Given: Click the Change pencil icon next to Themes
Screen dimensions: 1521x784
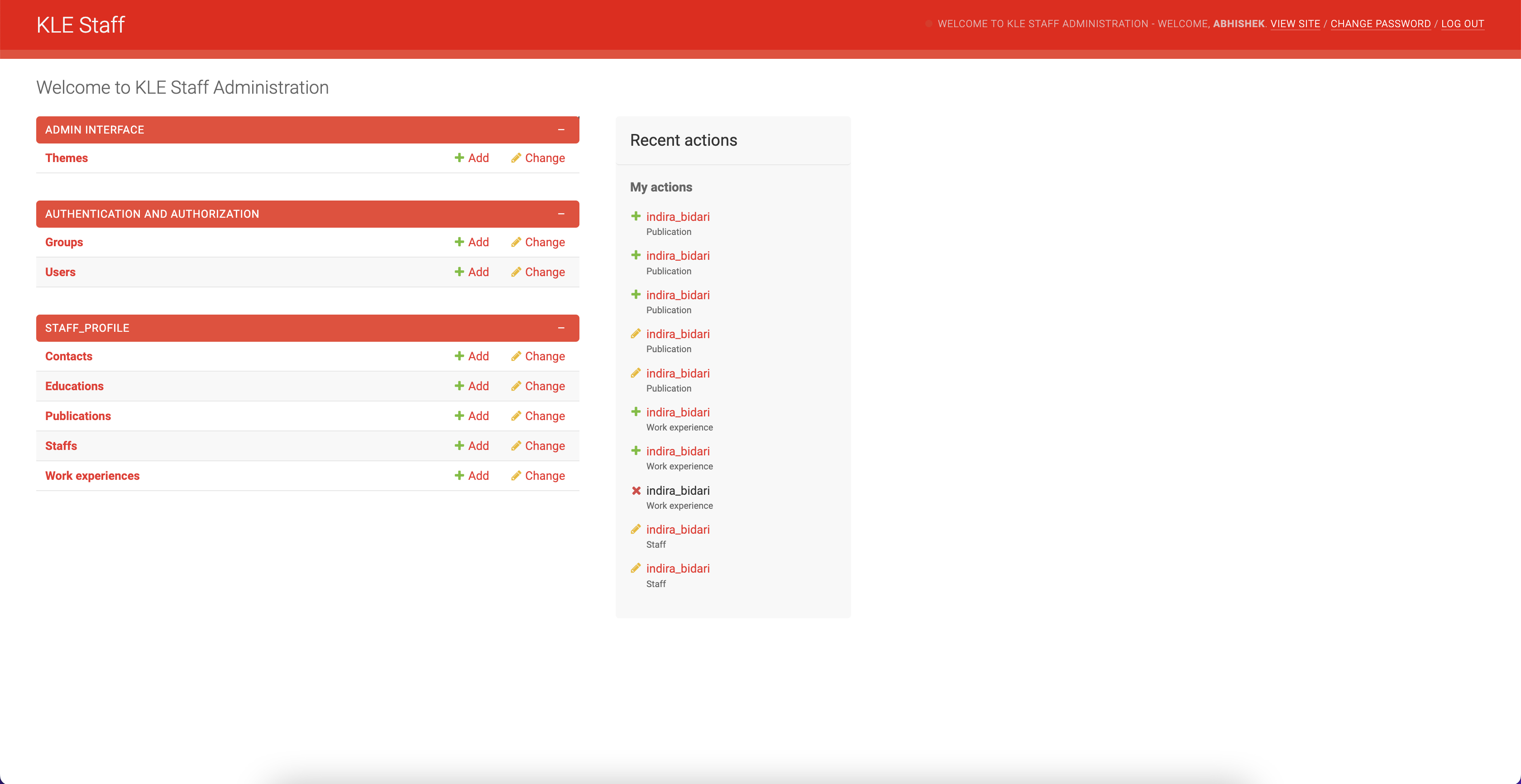Looking at the screenshot, I should [x=516, y=158].
